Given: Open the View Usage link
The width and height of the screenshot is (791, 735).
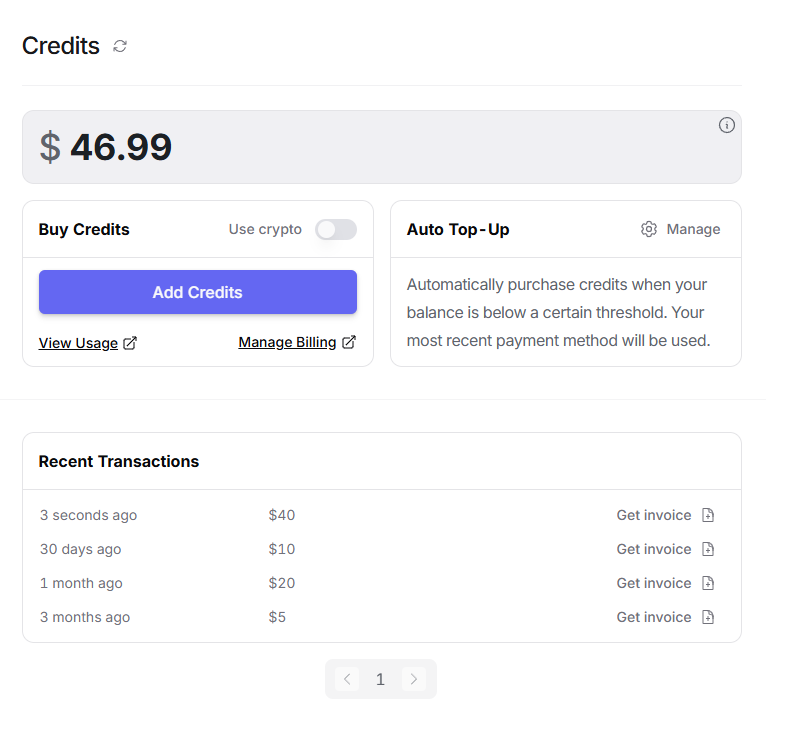Looking at the screenshot, I should (78, 343).
